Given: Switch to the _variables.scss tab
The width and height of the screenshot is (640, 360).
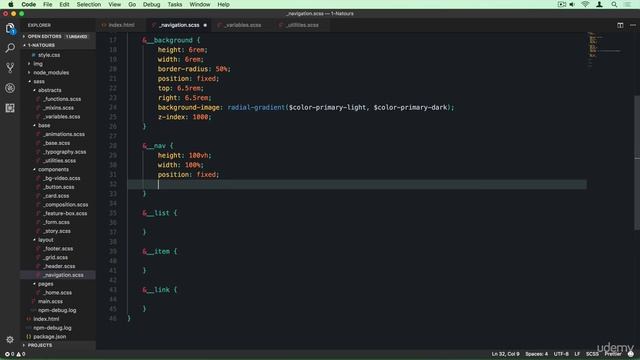Looking at the screenshot, I should tap(242, 25).
